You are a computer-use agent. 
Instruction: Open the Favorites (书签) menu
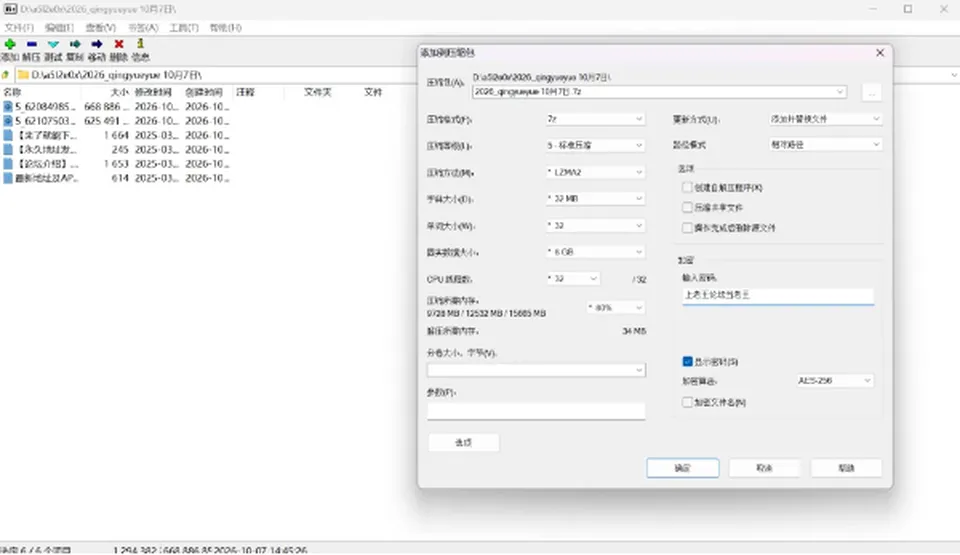[143, 28]
